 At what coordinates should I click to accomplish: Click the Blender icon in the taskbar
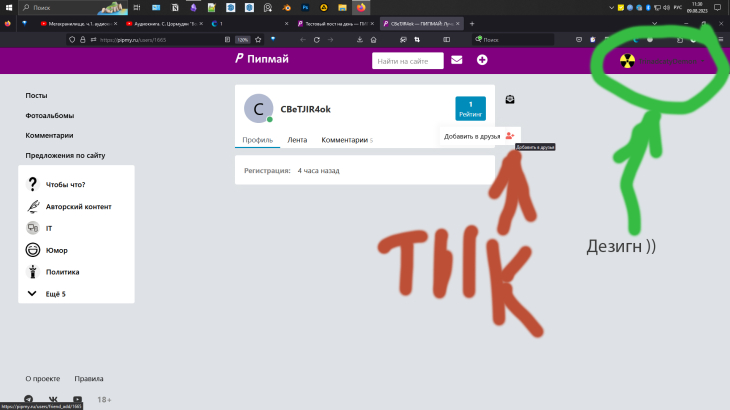pos(287,7)
